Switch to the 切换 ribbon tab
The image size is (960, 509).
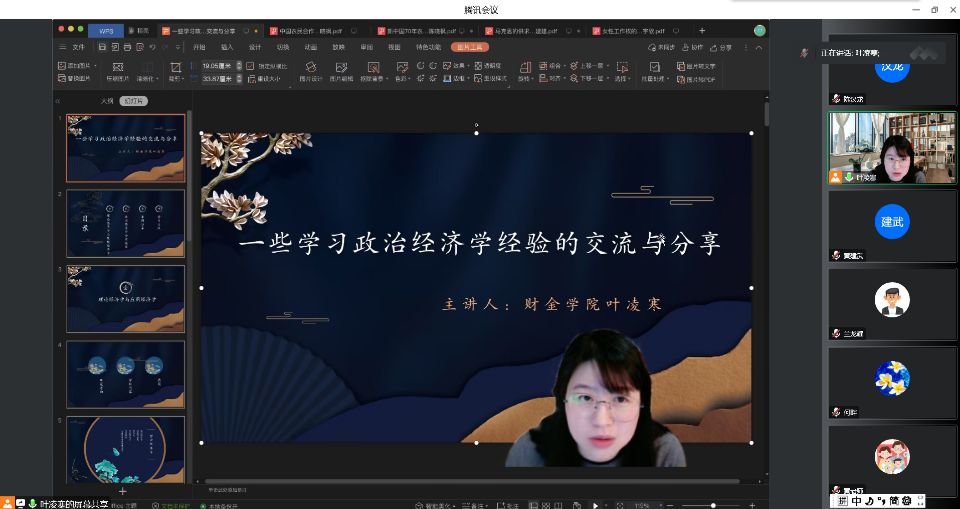283,47
